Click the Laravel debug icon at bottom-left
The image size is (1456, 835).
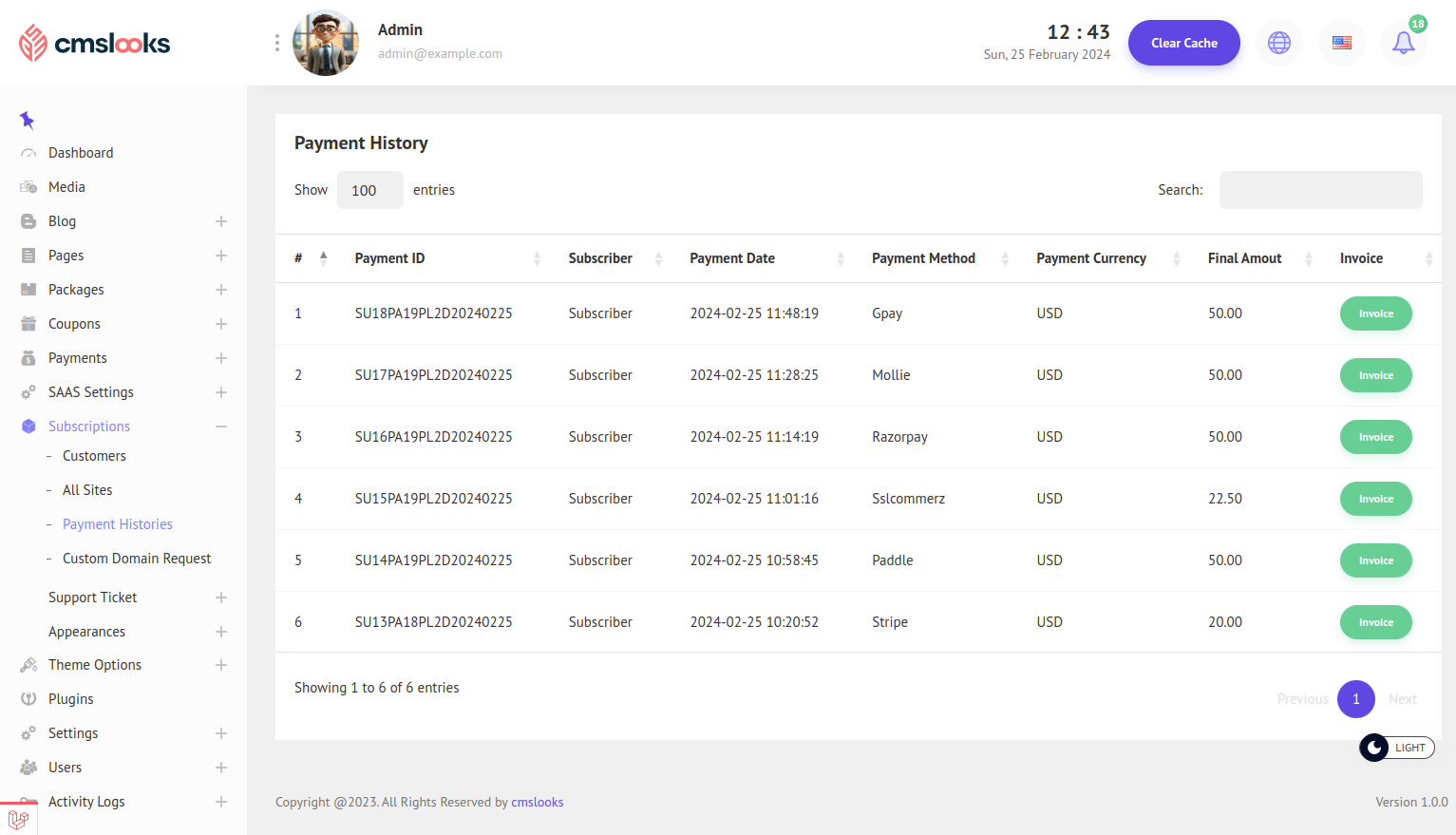point(18,819)
